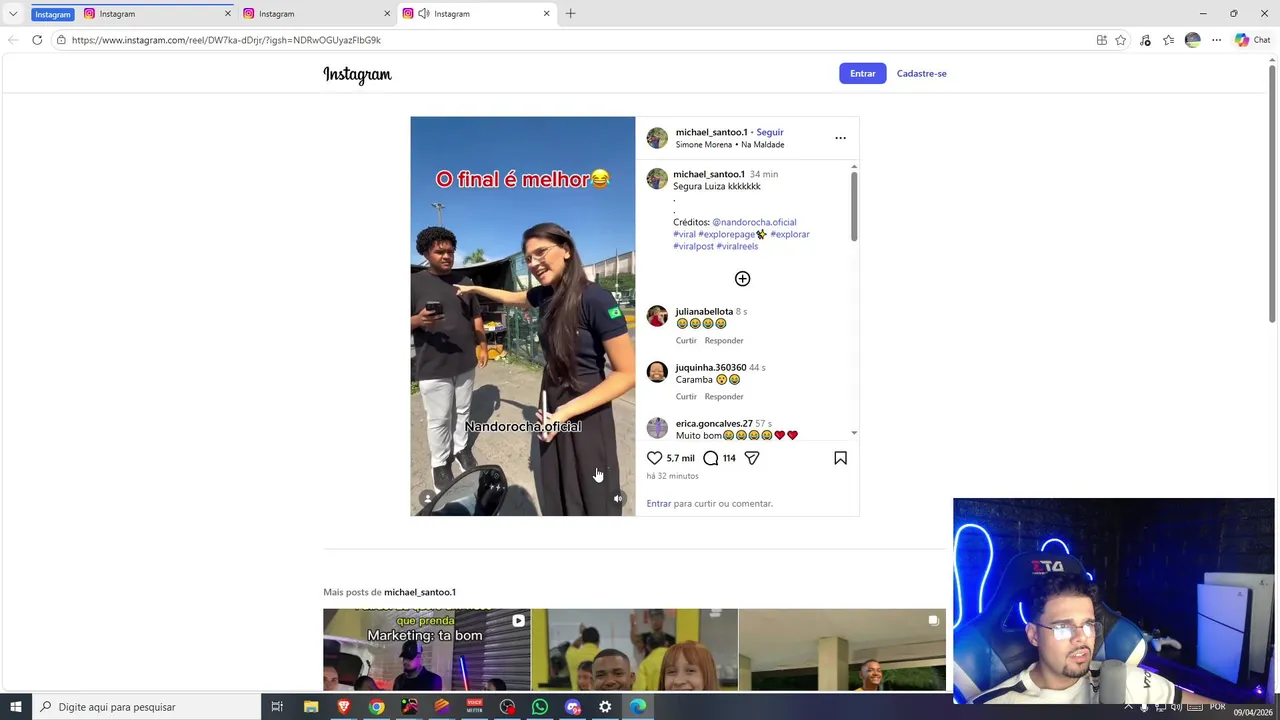The image size is (1280, 720).
Task: Open the favorites list icon
Action: (1168, 40)
